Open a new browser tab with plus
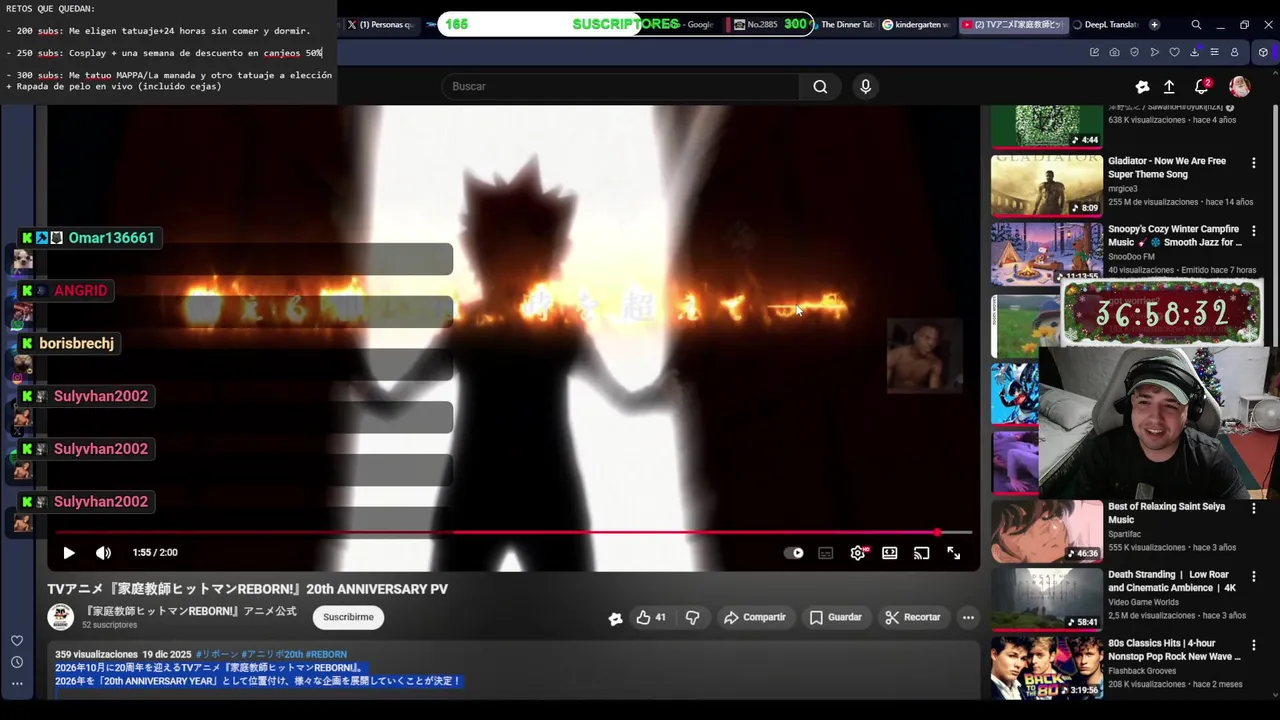1280x720 pixels. [1154, 24]
